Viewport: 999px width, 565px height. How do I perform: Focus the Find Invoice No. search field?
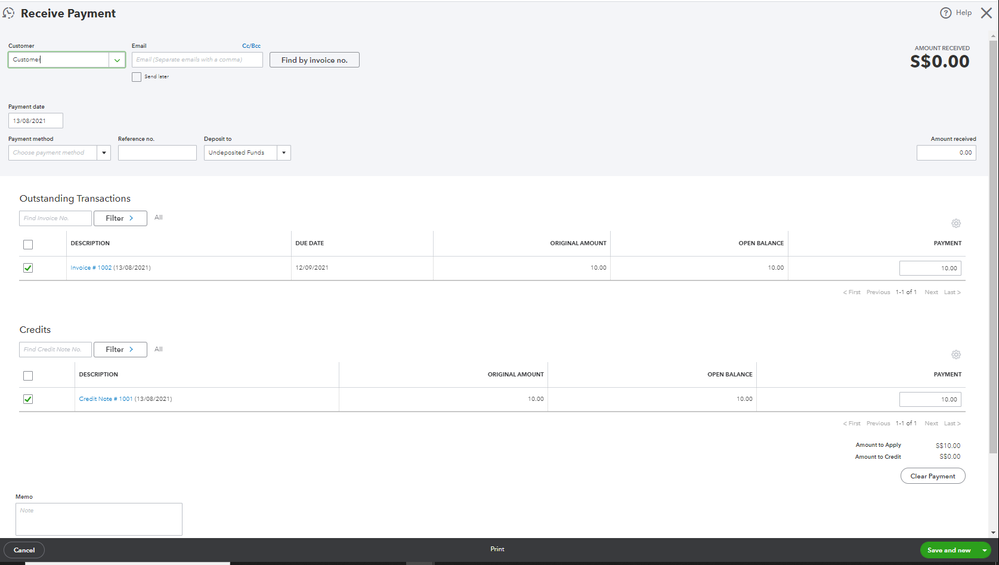(55, 218)
